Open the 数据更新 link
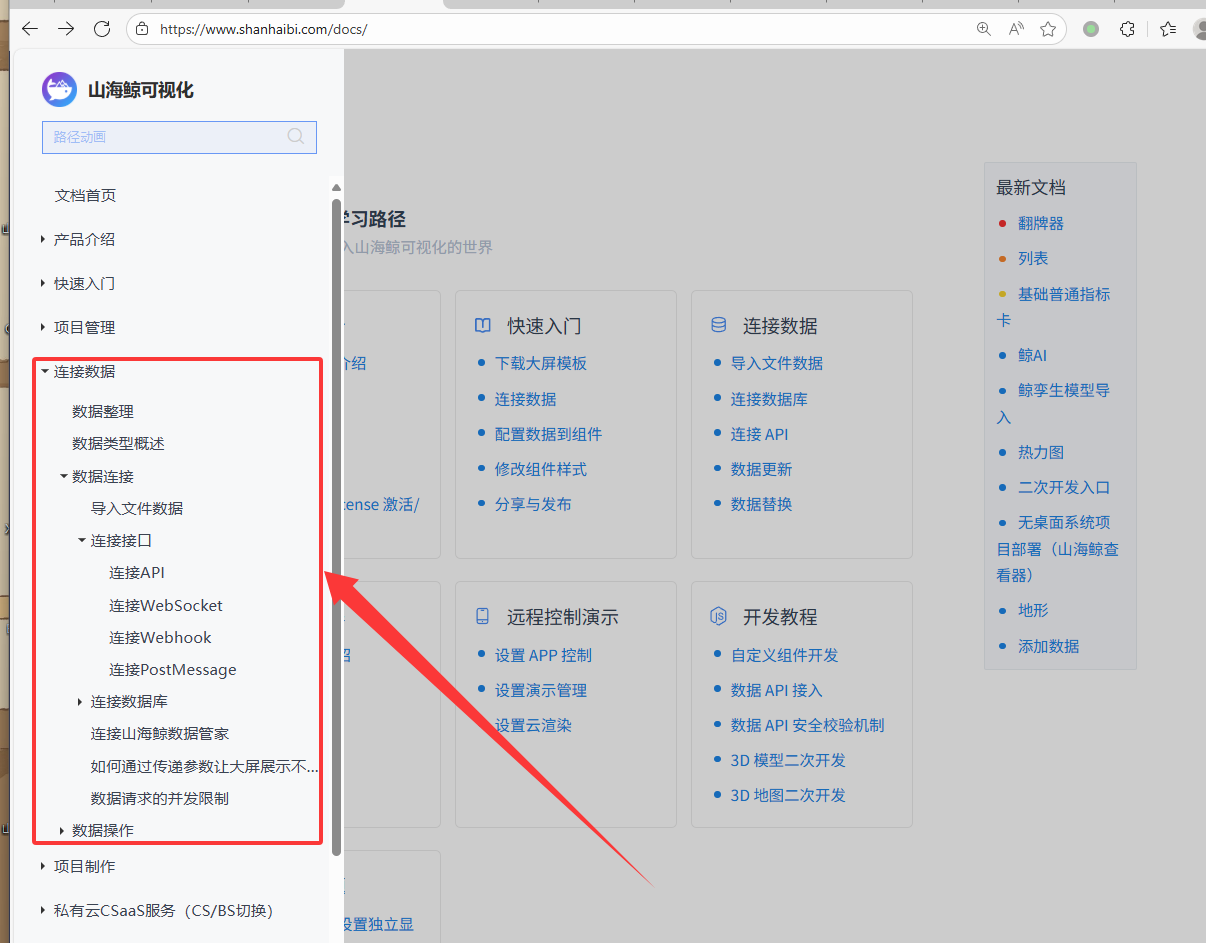Image resolution: width=1206 pixels, height=943 pixels. coord(761,469)
